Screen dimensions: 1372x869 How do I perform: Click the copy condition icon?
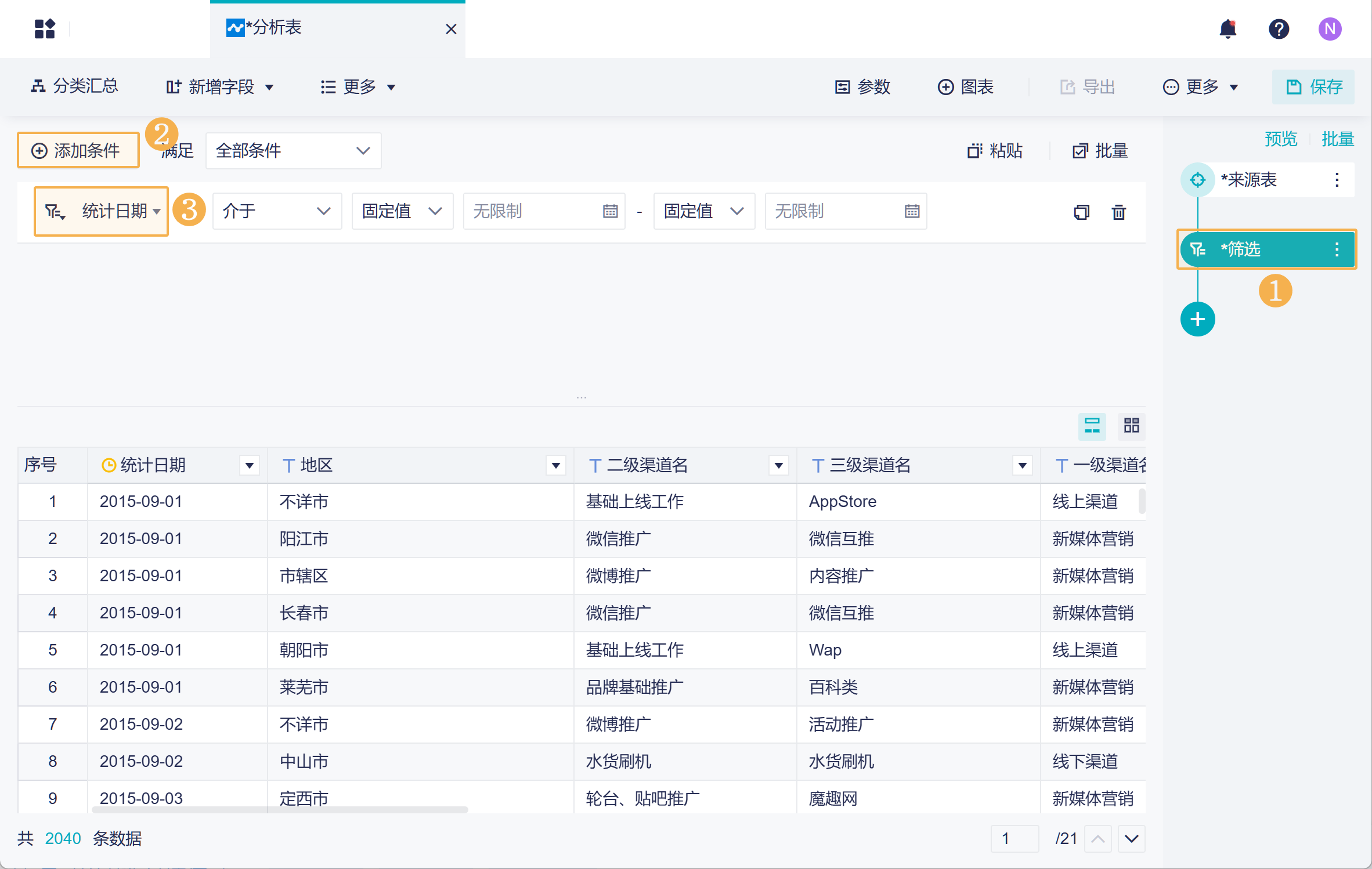pos(1081,212)
